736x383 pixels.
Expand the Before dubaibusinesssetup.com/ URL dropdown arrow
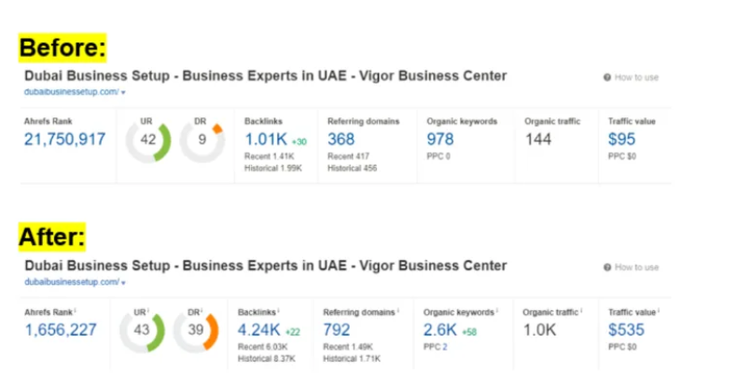[123, 92]
